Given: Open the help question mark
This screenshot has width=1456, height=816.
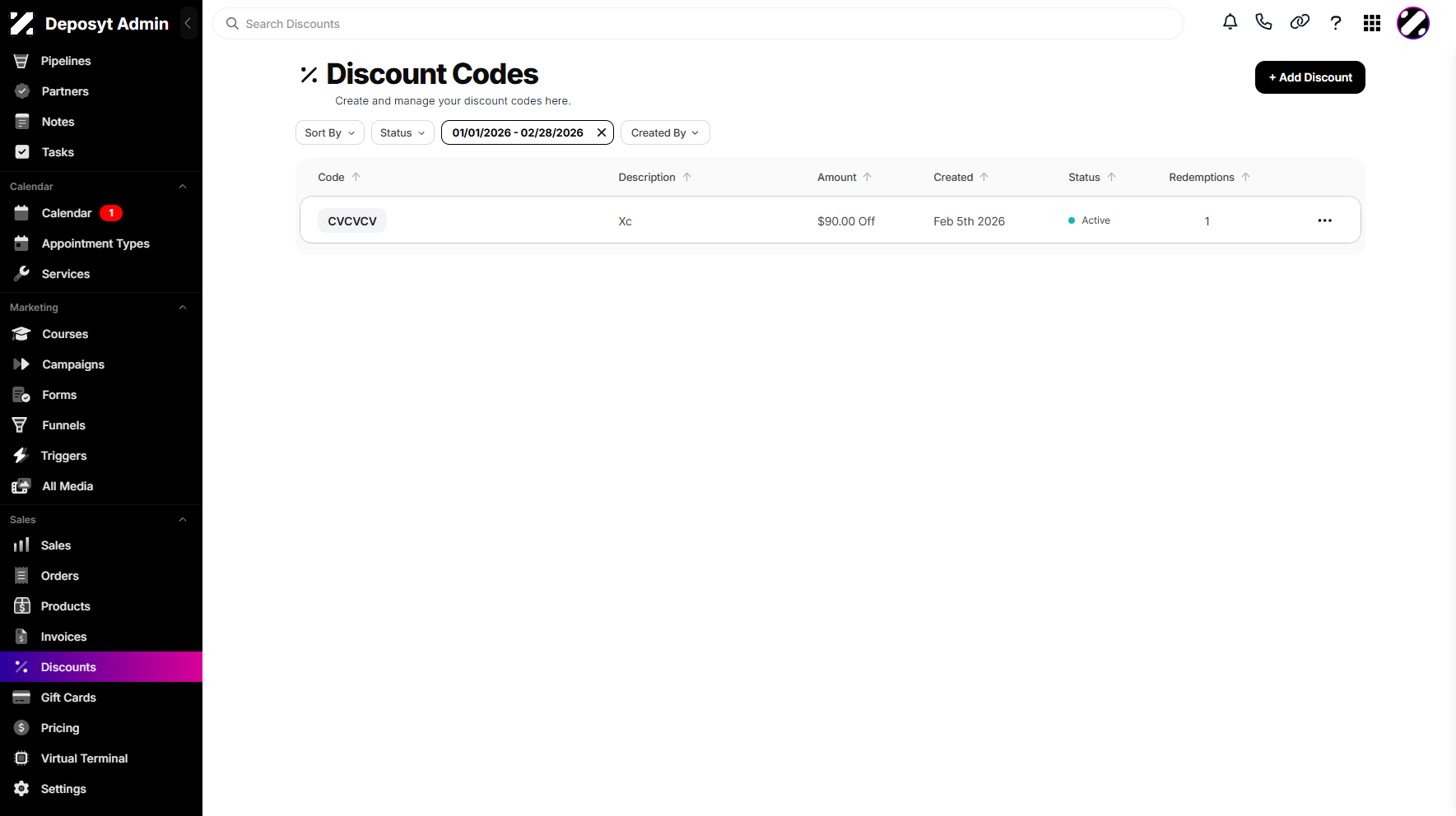Looking at the screenshot, I should [x=1336, y=23].
